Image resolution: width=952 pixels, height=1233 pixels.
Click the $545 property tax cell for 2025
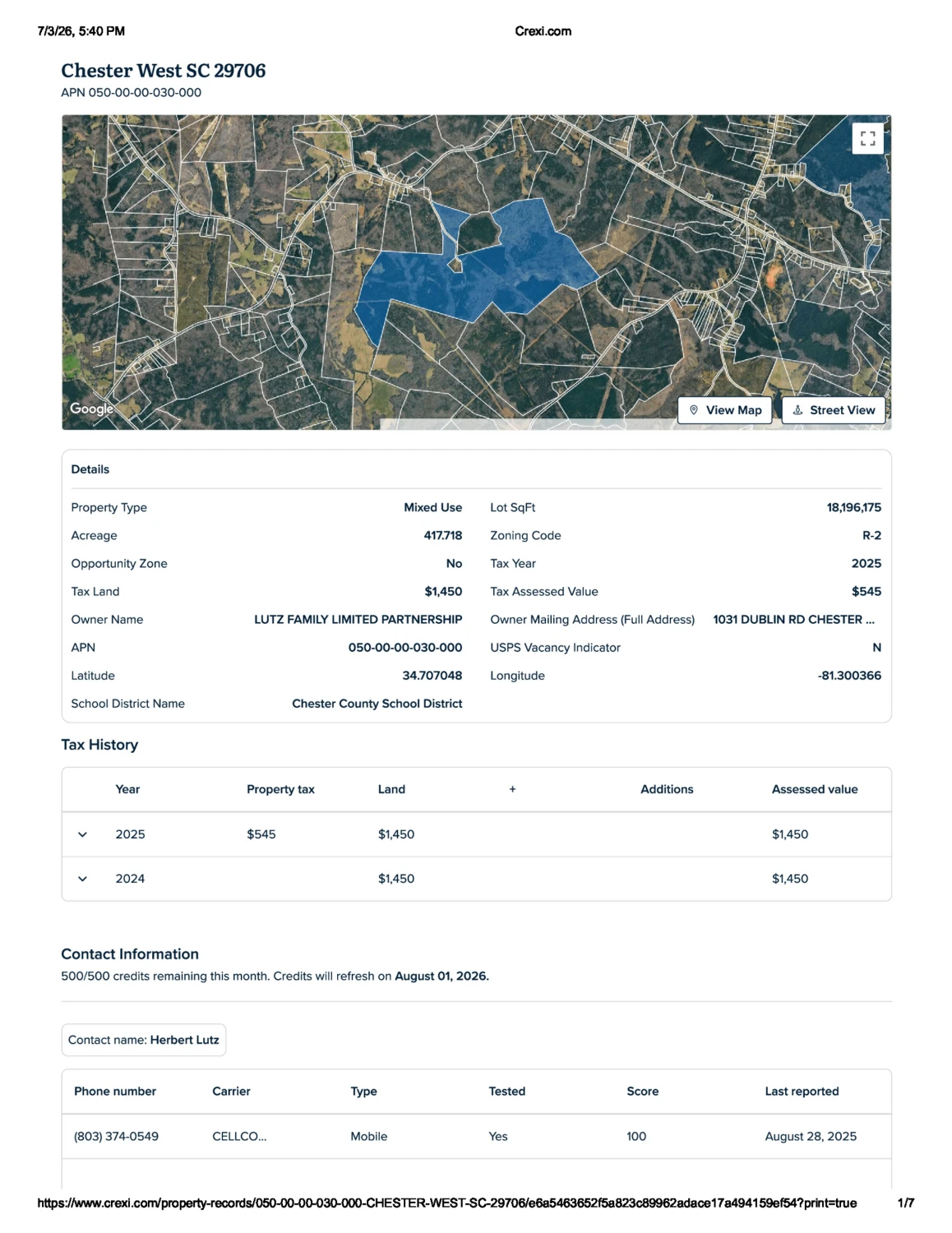[261, 834]
